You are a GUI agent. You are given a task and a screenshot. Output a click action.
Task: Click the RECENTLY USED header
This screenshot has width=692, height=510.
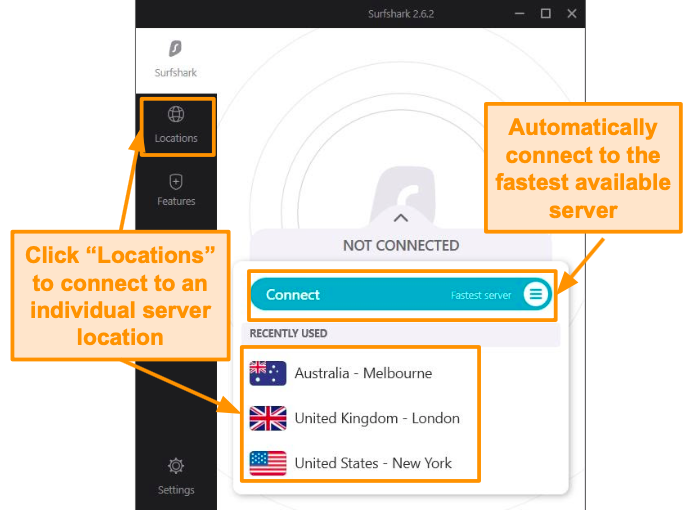tap(288, 334)
